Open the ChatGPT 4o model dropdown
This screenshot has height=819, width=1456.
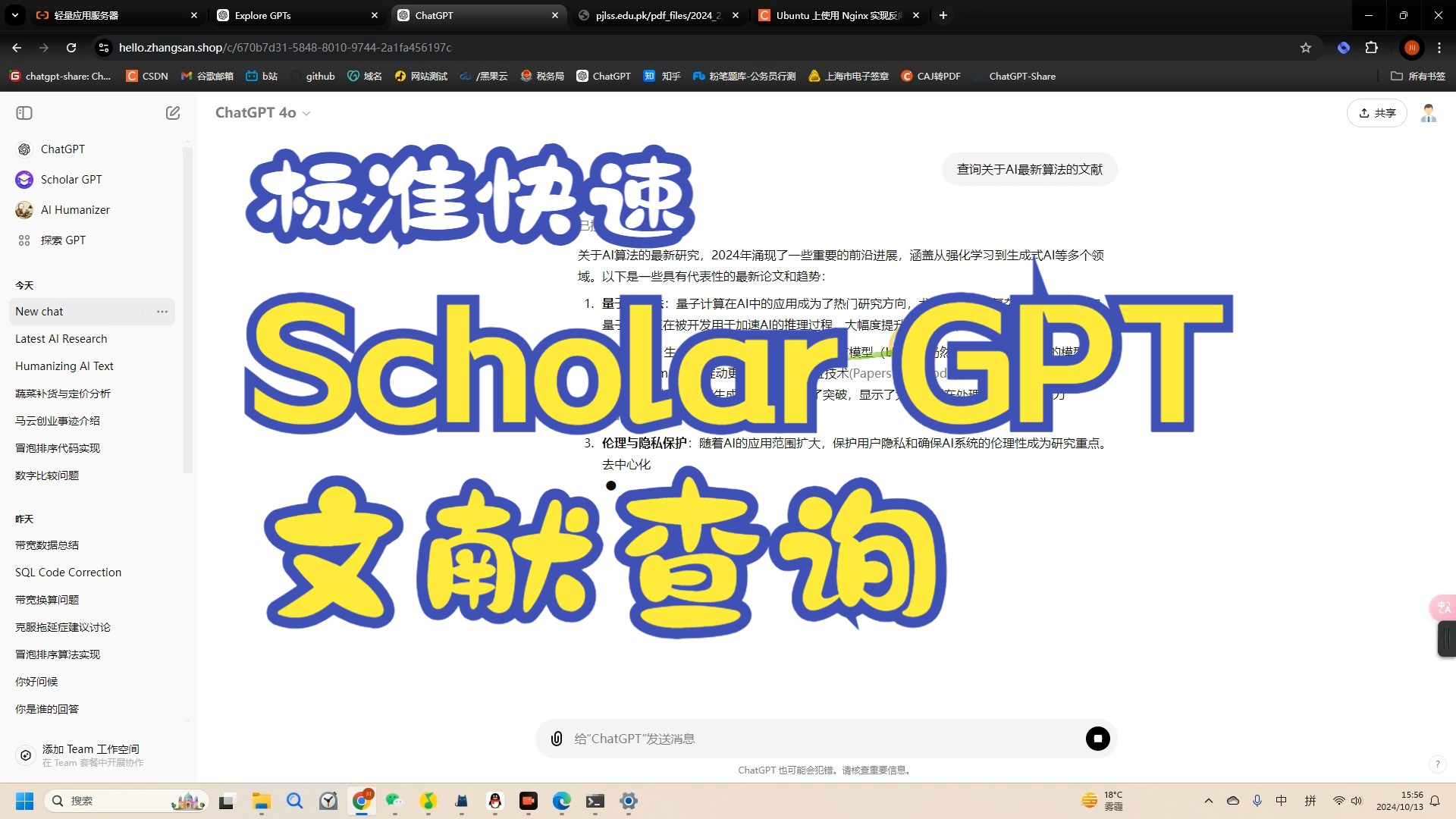click(262, 112)
